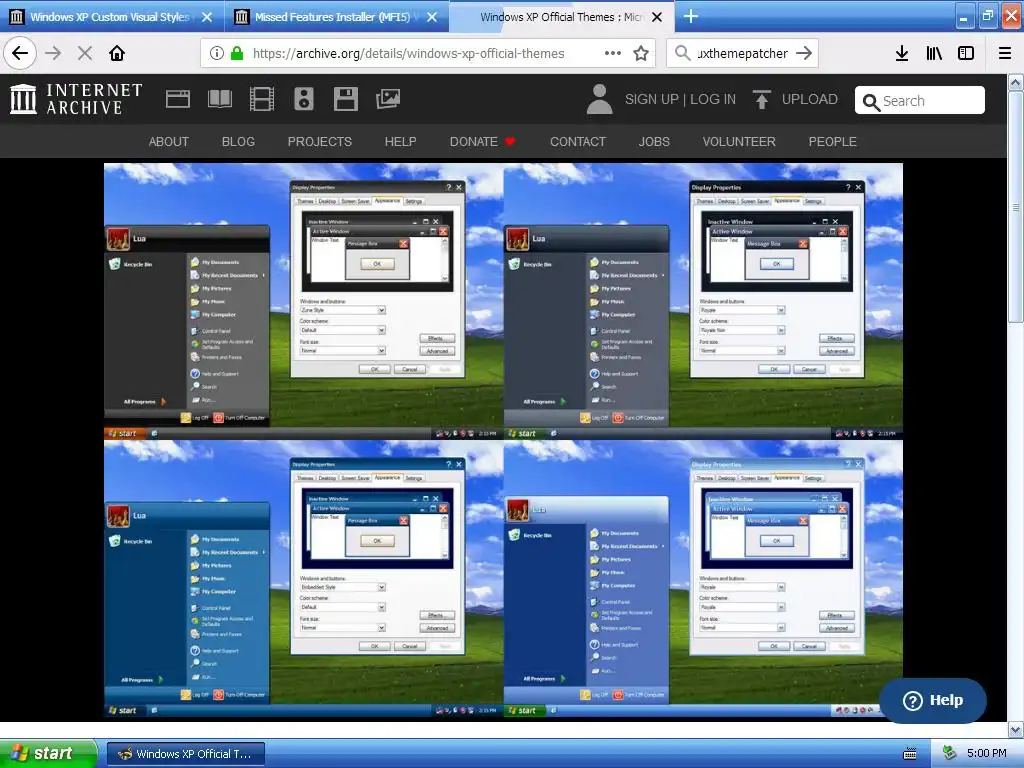View the themes preview screenshot image
The image size is (1024, 768).
(504, 441)
